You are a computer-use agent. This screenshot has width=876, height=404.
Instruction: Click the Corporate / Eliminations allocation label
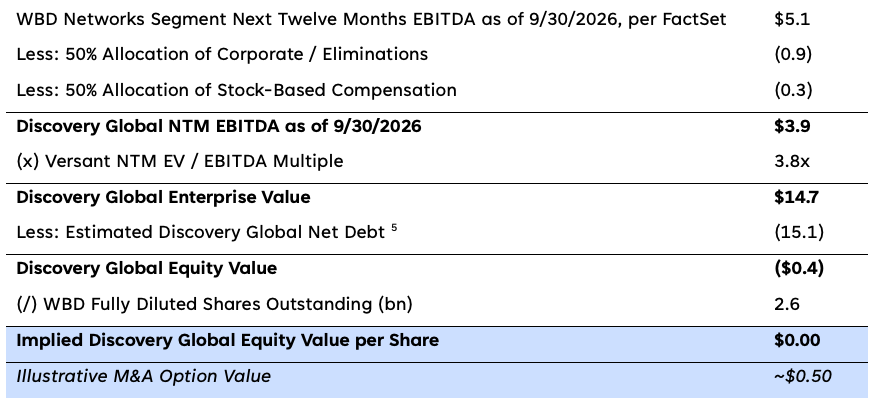pos(222,54)
